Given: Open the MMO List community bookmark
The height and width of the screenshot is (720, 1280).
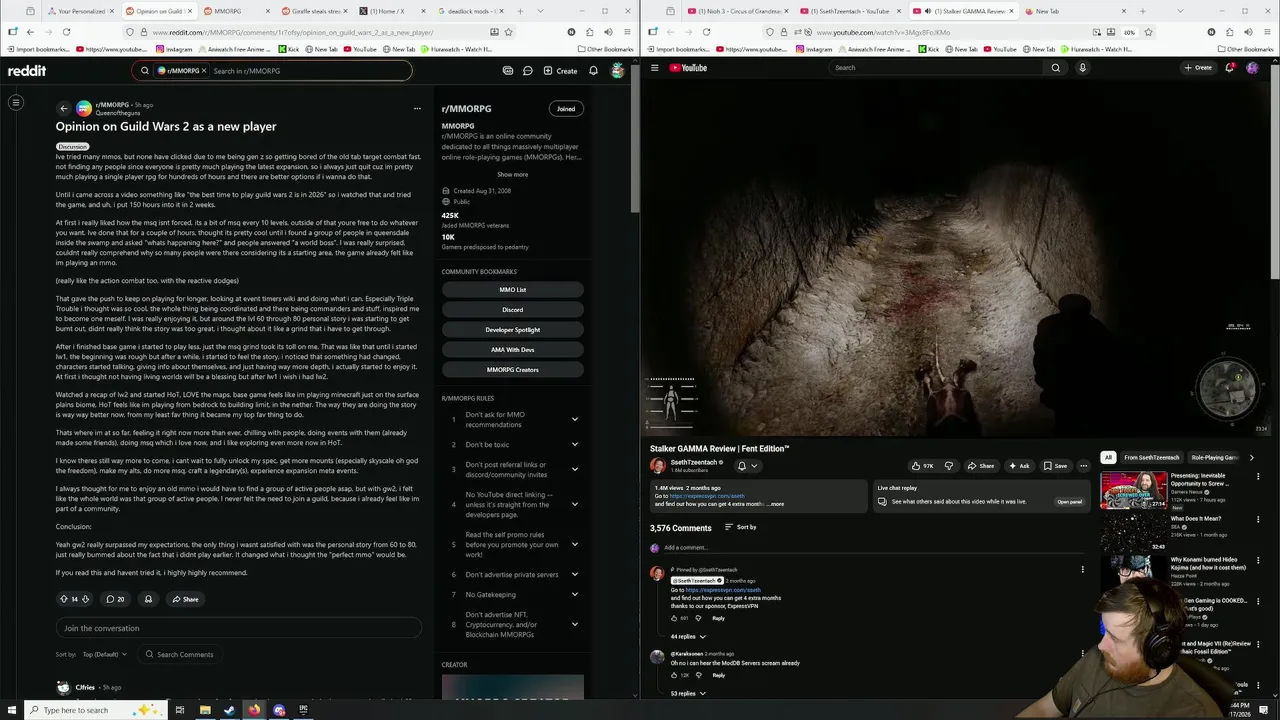Looking at the screenshot, I should tap(512, 289).
